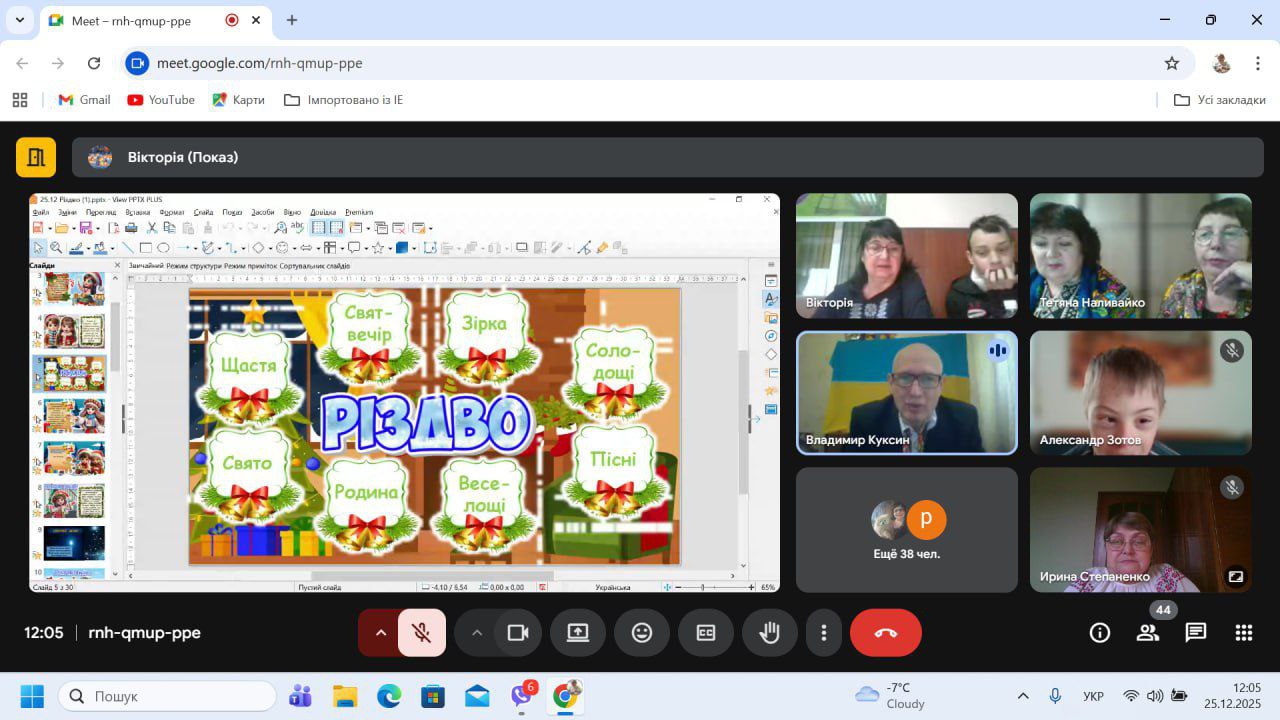1280x720 pixels.
Task: Open the Gmail bookmark
Action: pos(85,100)
